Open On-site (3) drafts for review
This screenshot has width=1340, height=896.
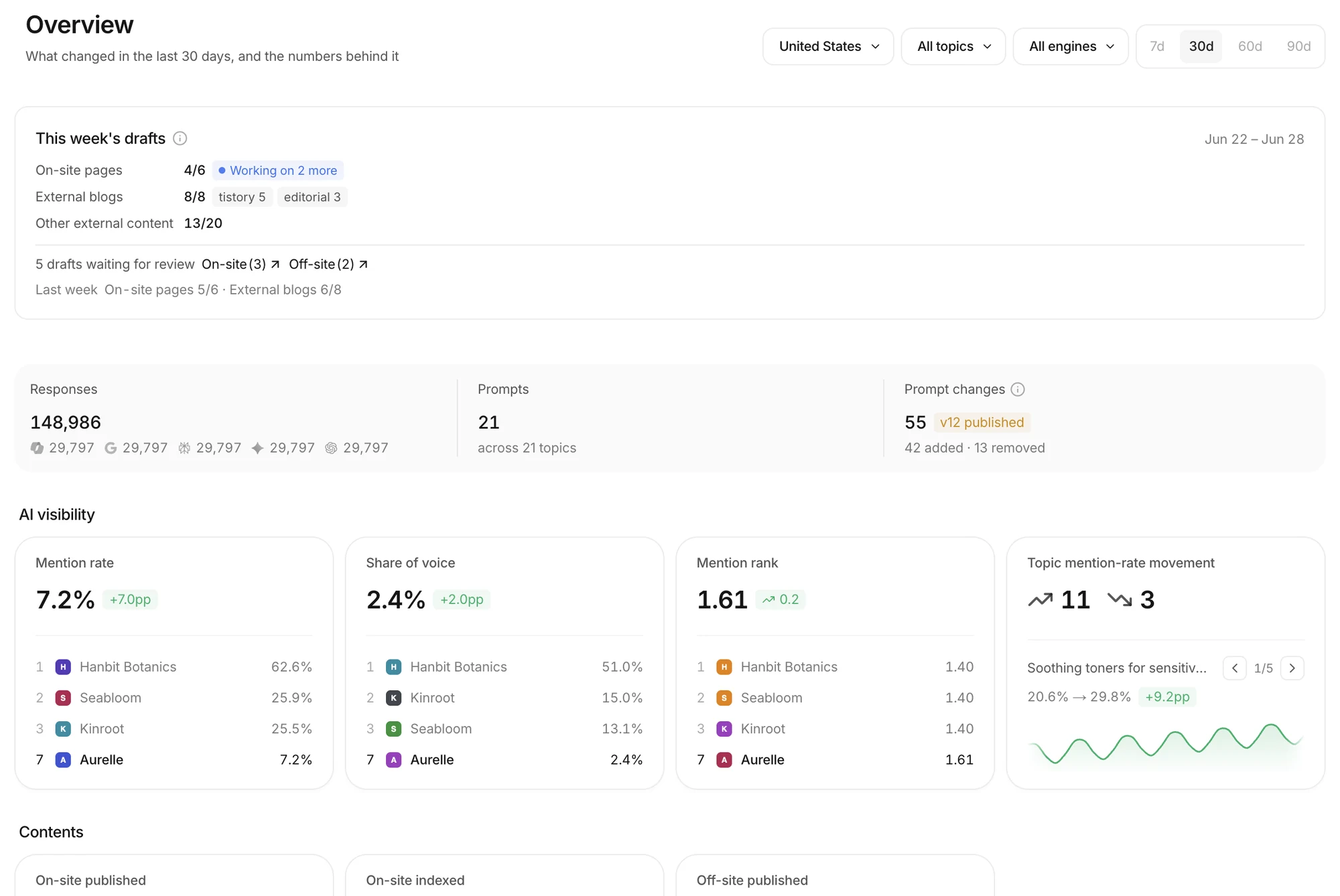pyautogui.click(x=241, y=264)
